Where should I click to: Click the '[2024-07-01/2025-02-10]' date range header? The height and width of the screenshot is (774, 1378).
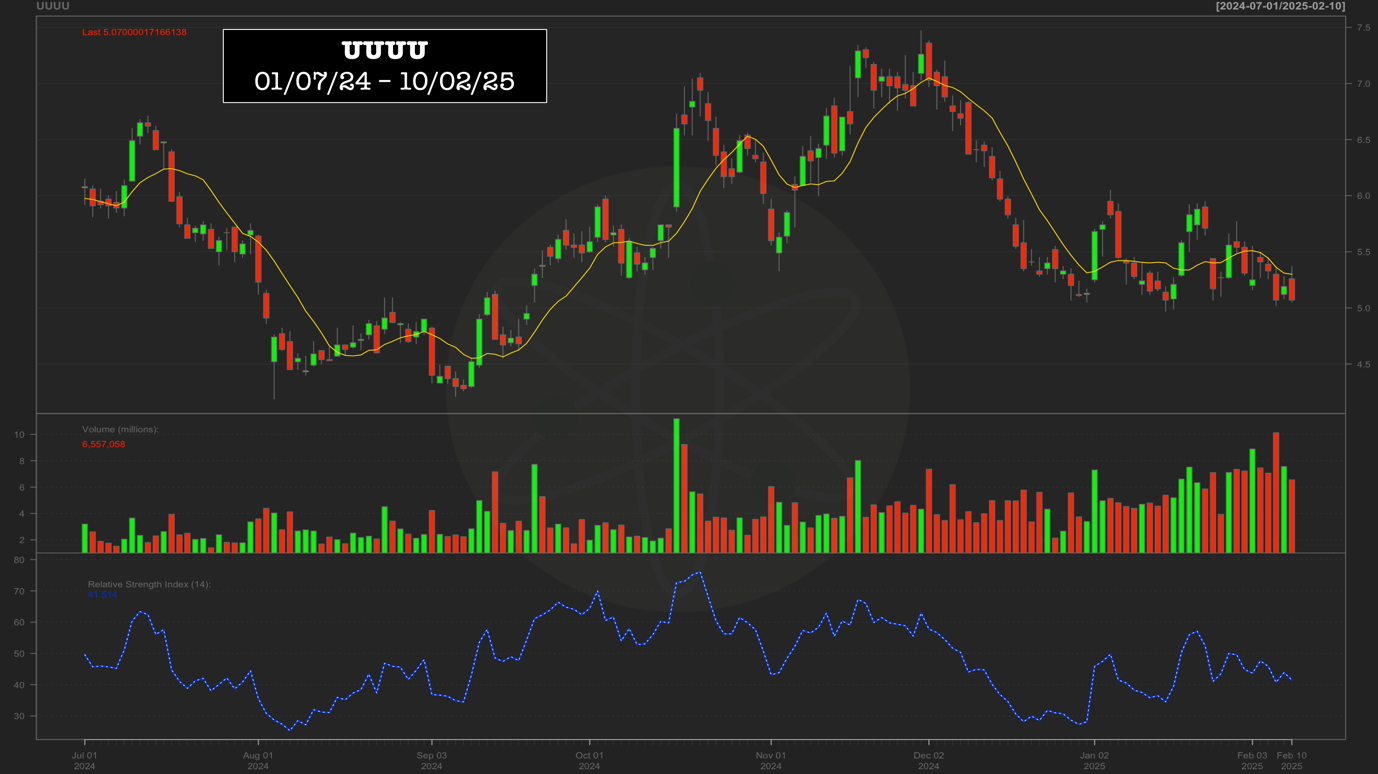[1280, 6]
